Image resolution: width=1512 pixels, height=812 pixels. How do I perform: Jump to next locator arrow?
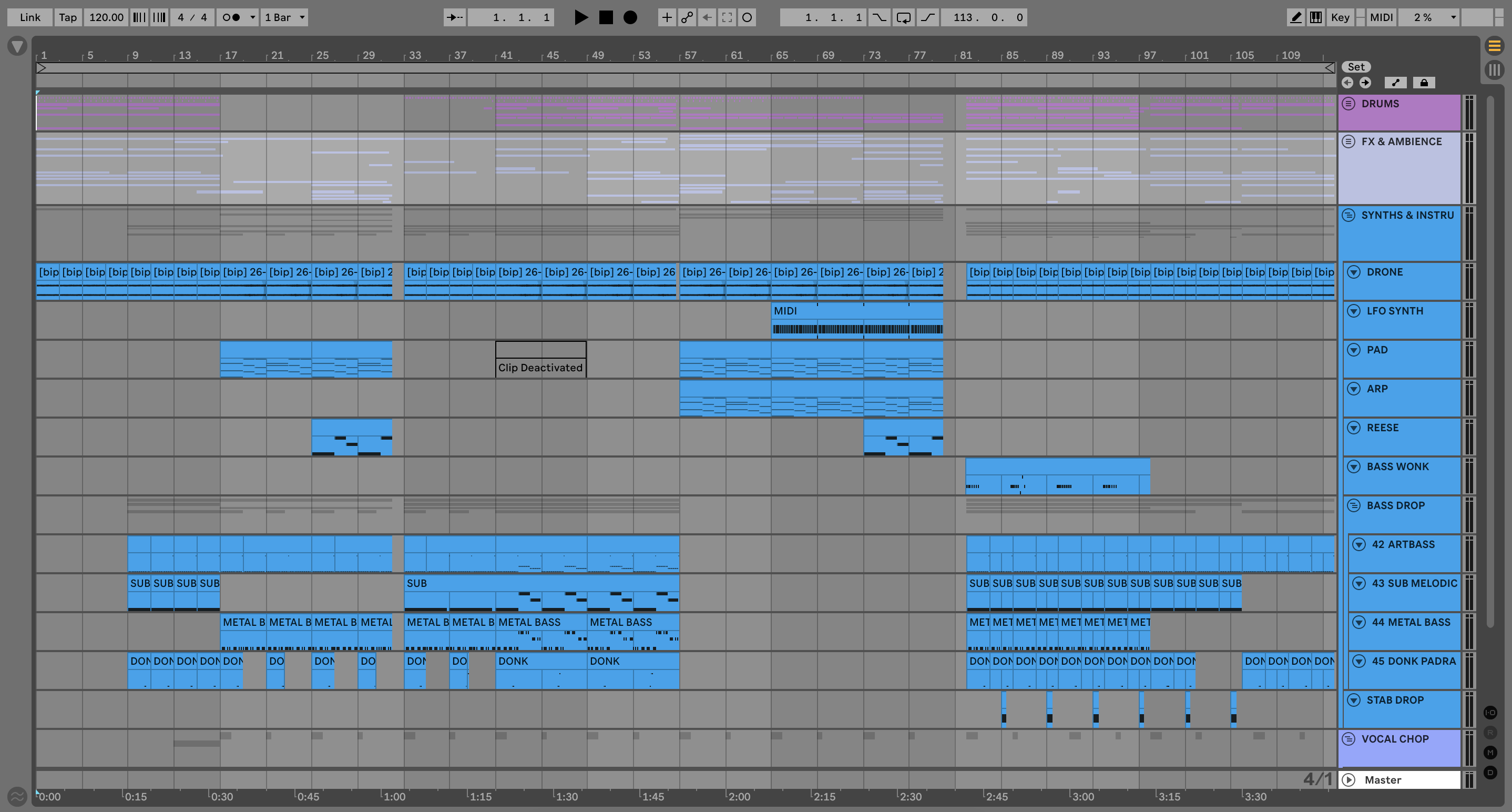click(x=1365, y=83)
